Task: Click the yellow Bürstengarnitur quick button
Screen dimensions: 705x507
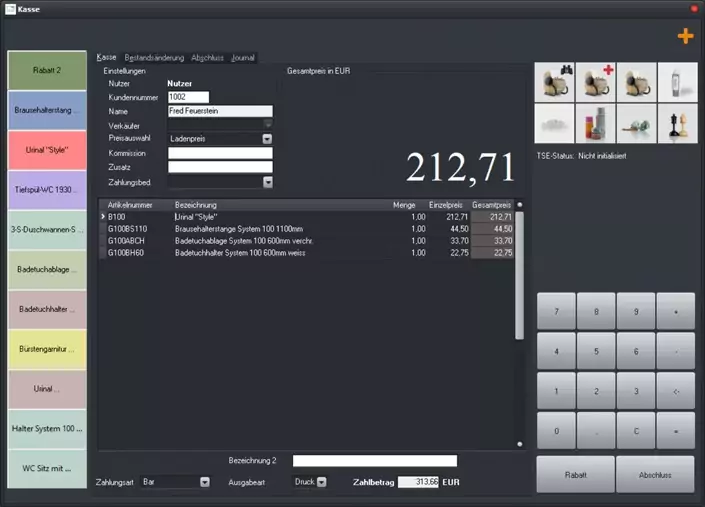Action: (47, 349)
